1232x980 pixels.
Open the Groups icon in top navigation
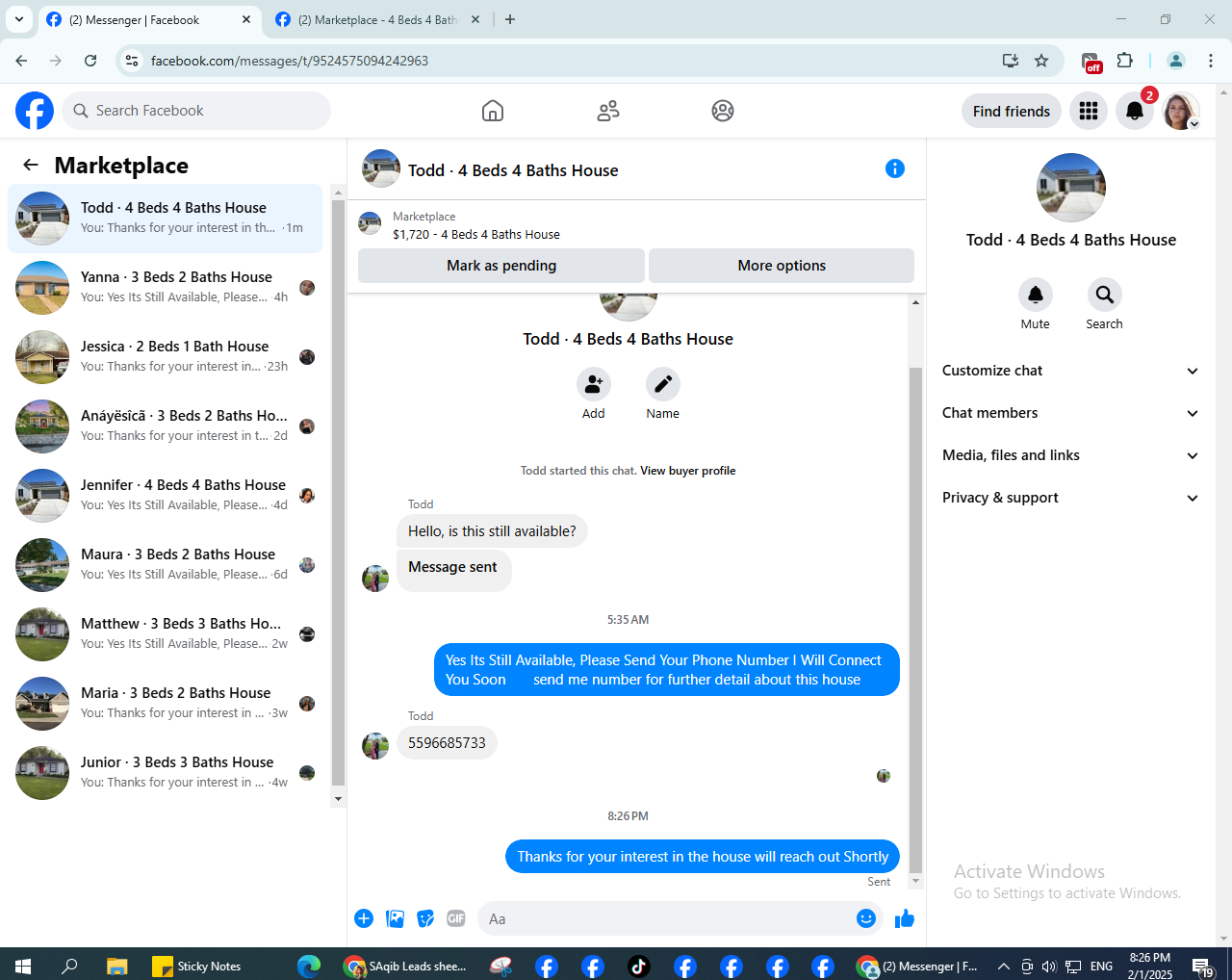(x=723, y=111)
